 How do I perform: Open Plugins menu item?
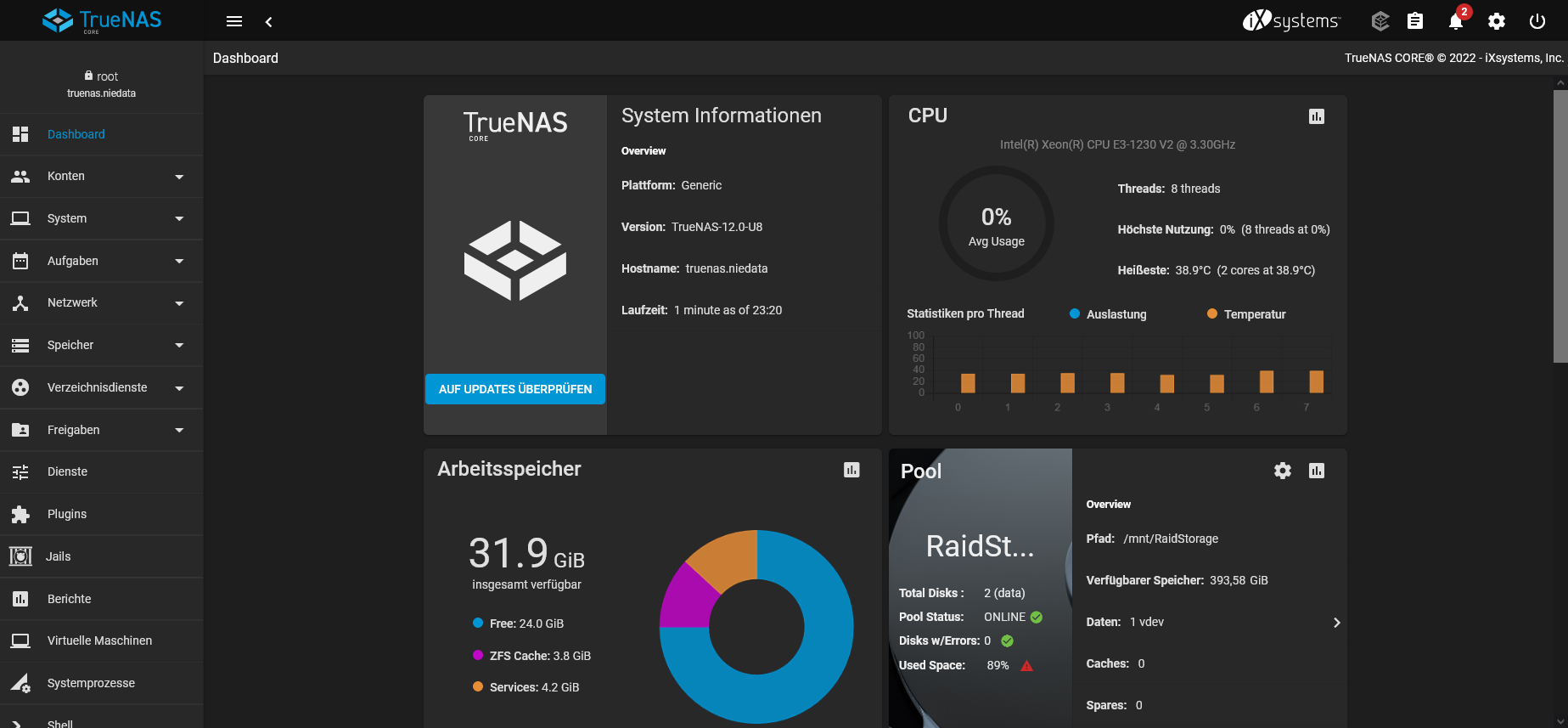coord(102,514)
